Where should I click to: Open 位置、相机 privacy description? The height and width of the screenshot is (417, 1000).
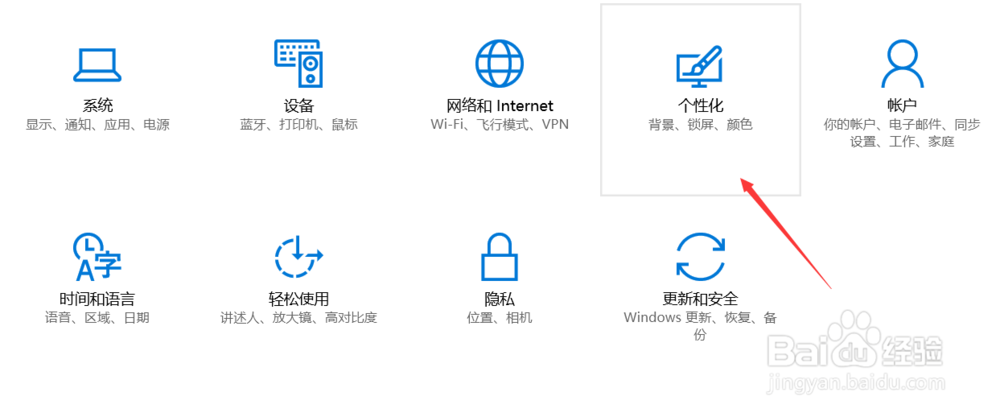499,317
